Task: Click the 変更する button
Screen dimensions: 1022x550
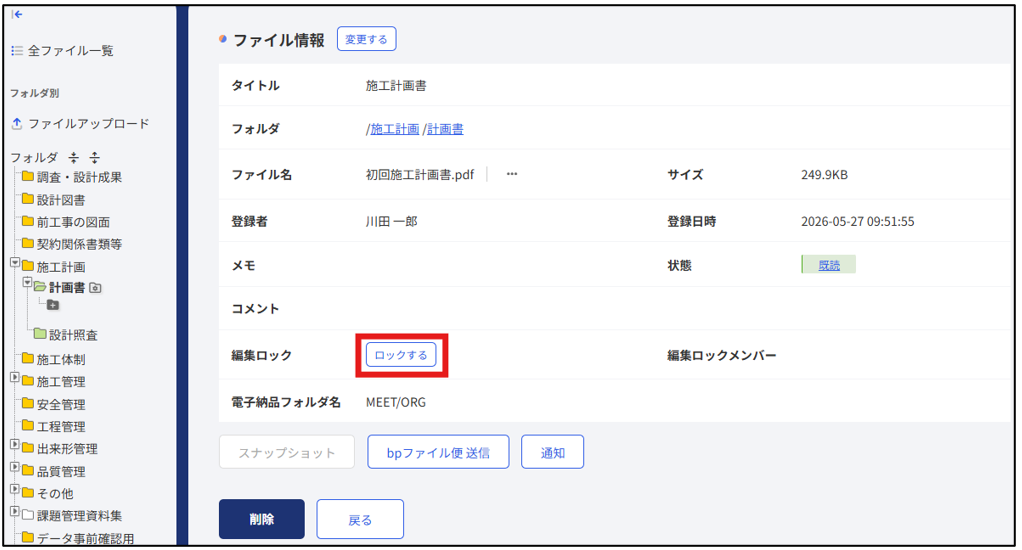Action: coord(366,39)
